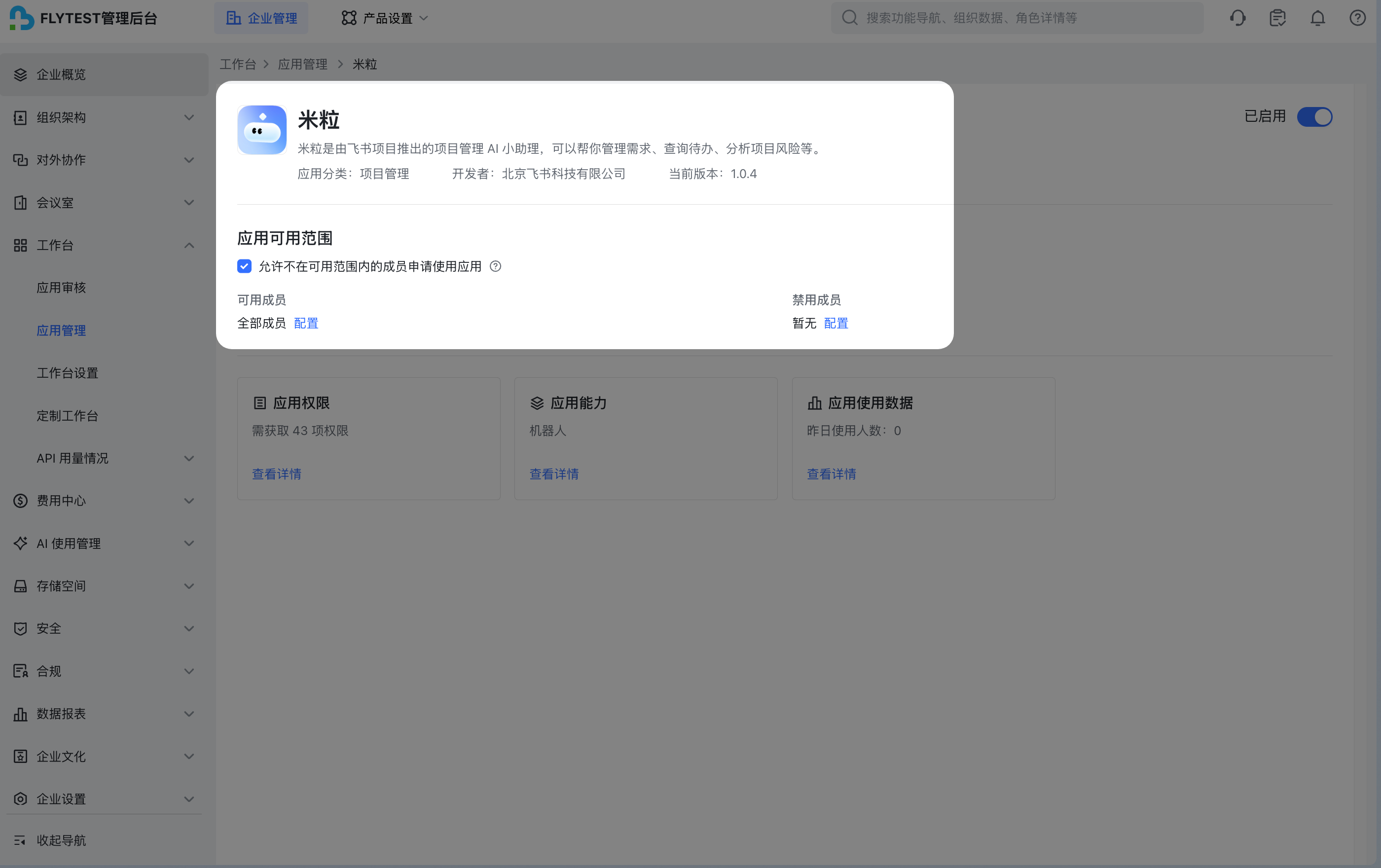The image size is (1381, 868).
Task: Expand AI 使用管理 chevron
Action: point(189,543)
